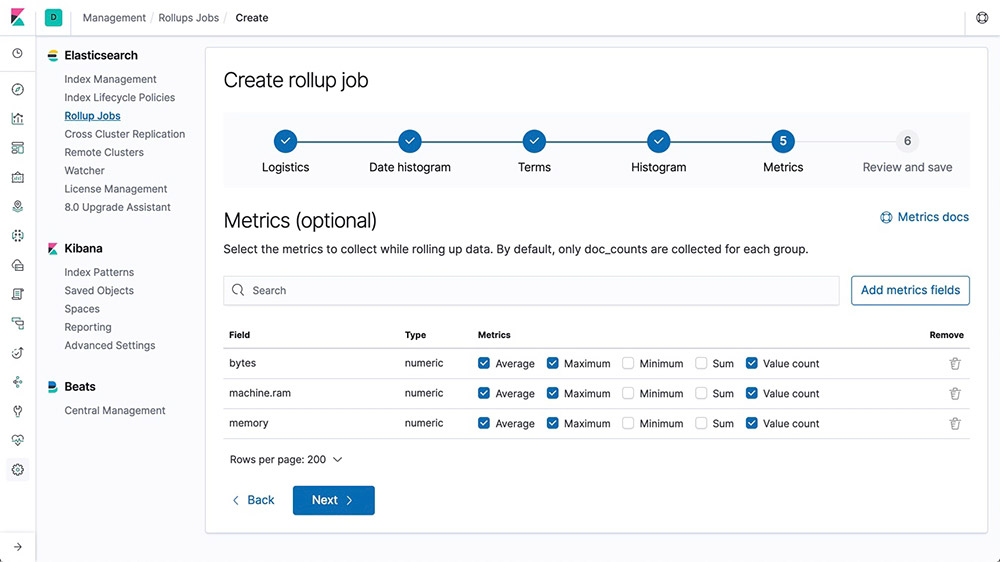
Task: Click the metrics Search field
Action: [x=531, y=291]
